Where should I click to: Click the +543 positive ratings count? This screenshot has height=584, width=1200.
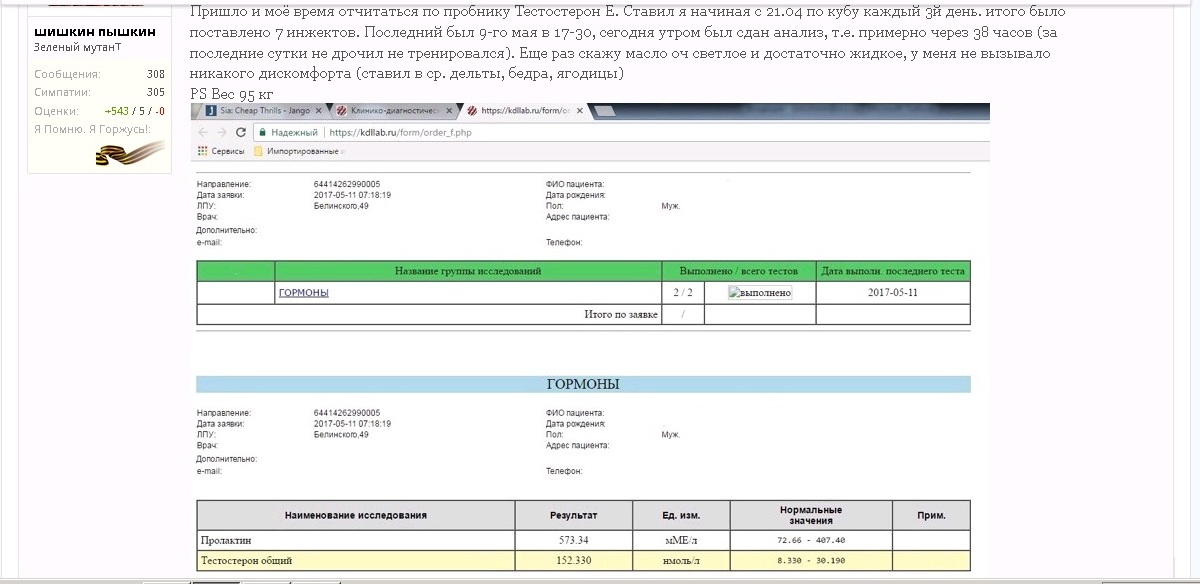(x=118, y=111)
